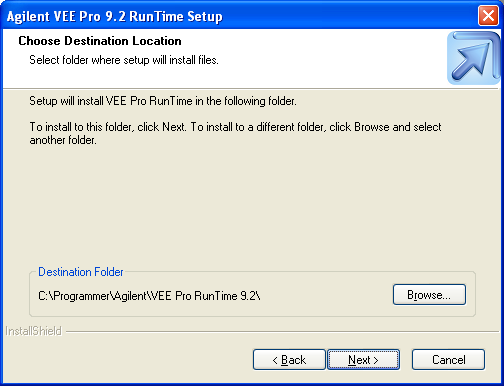Select the C:\Programmer\Agilent destination path text

pyautogui.click(x=149, y=296)
